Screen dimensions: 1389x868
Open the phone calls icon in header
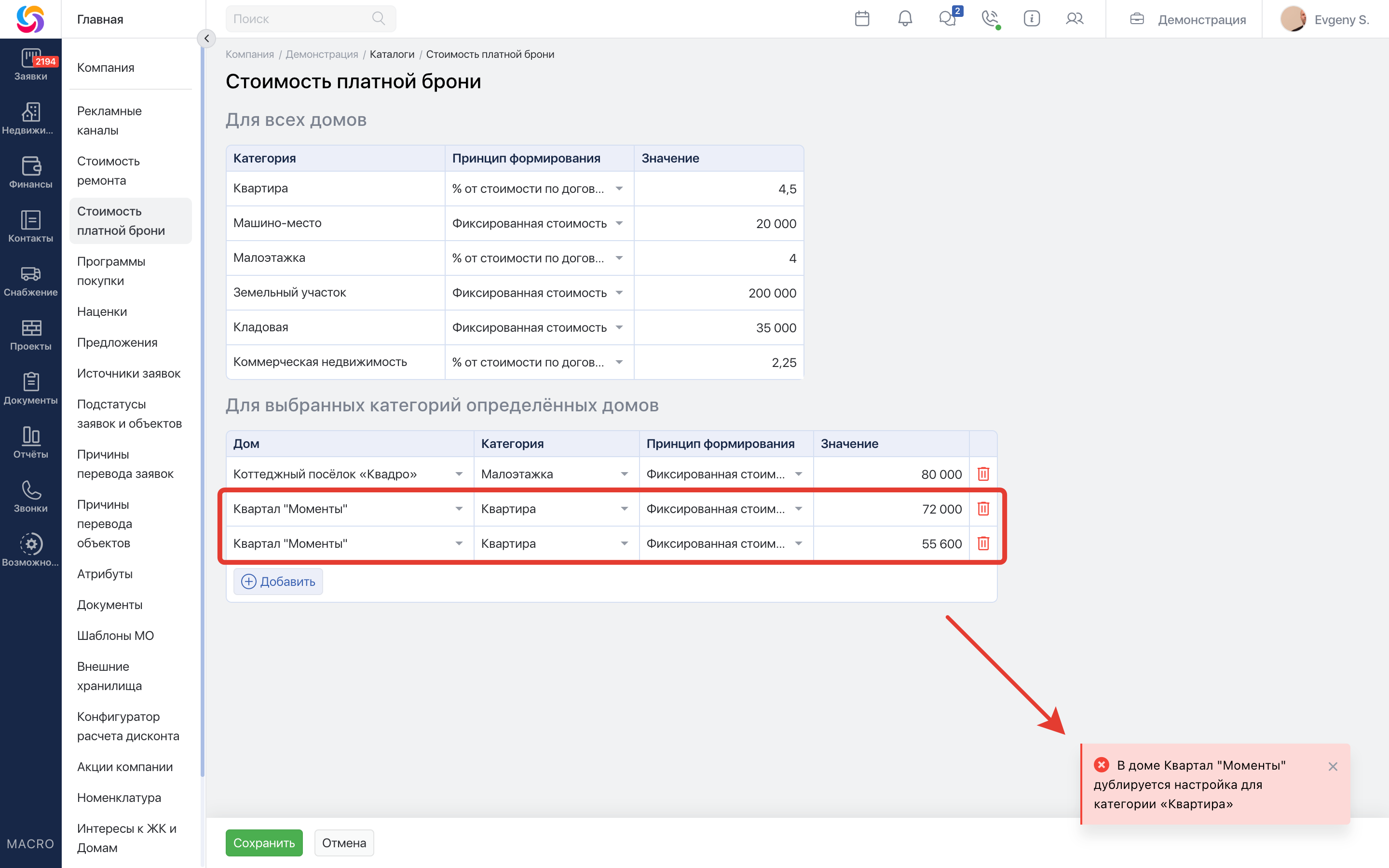click(x=990, y=19)
